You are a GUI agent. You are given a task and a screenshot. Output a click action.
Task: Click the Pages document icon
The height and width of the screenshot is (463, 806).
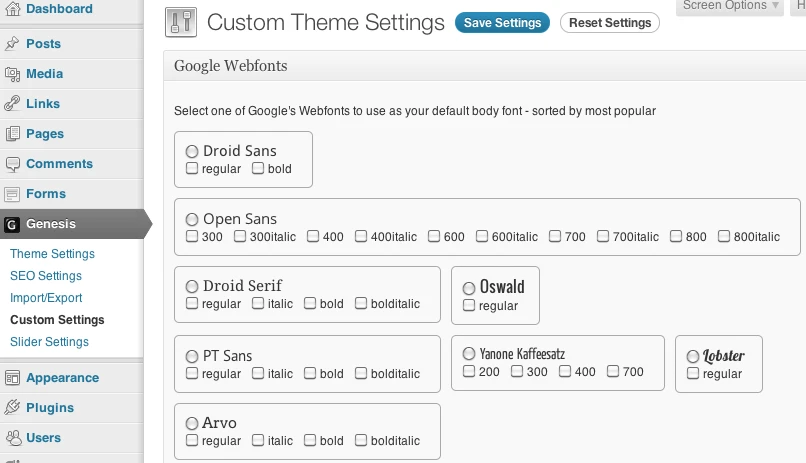click(x=12, y=134)
